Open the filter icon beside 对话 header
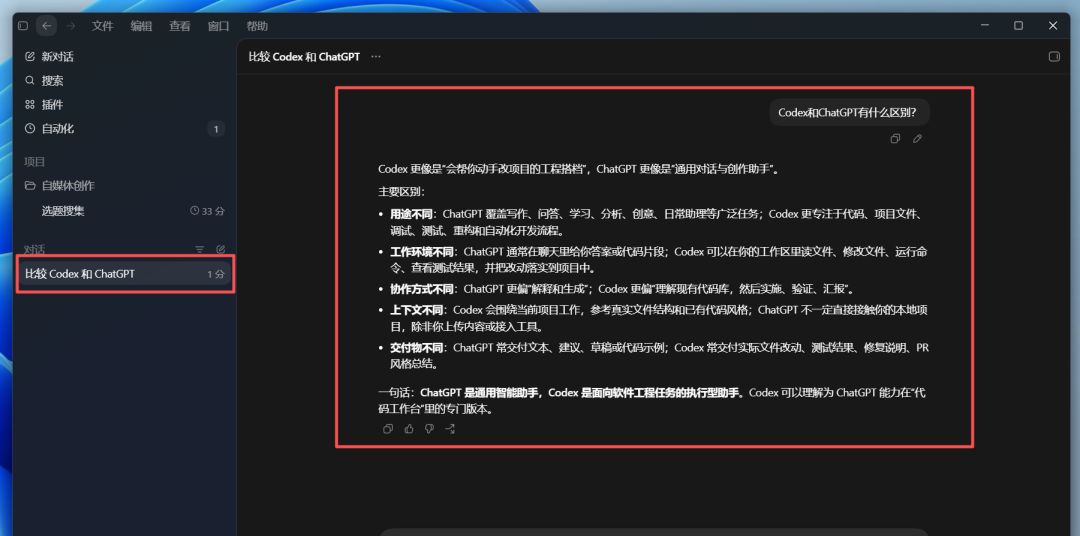This screenshot has width=1080, height=536. click(x=200, y=249)
